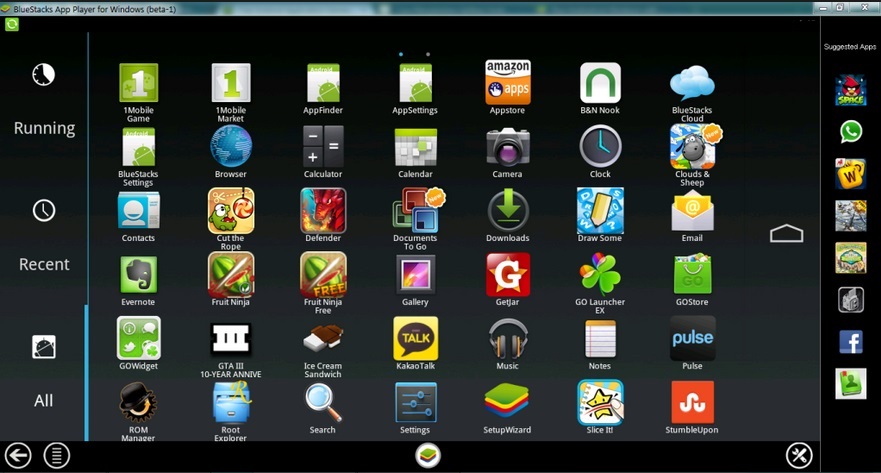Open Evernote
The width and height of the screenshot is (881, 473).
138,275
